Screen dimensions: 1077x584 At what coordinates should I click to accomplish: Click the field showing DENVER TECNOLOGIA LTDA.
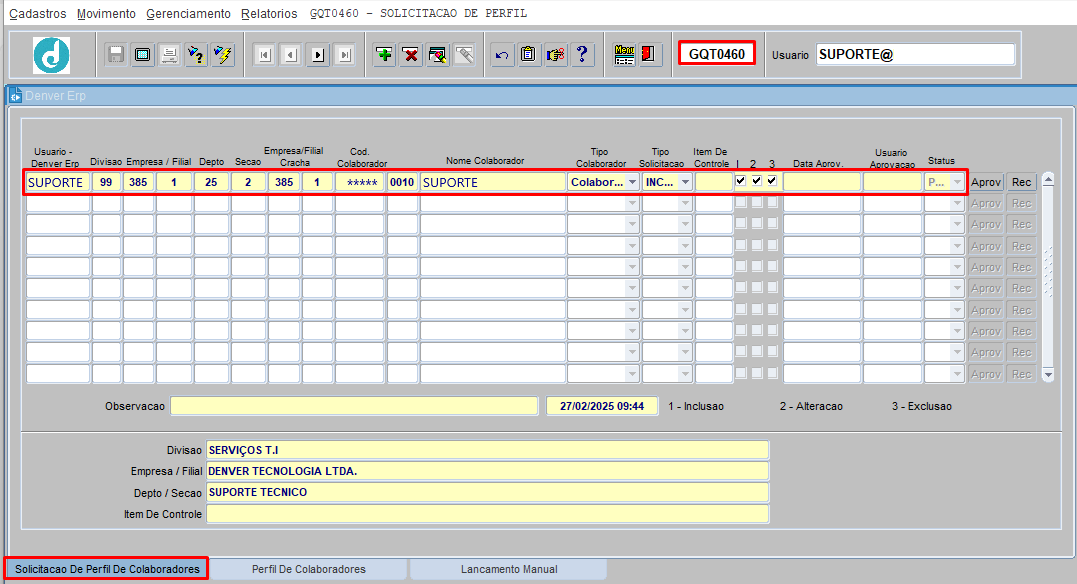[488, 471]
